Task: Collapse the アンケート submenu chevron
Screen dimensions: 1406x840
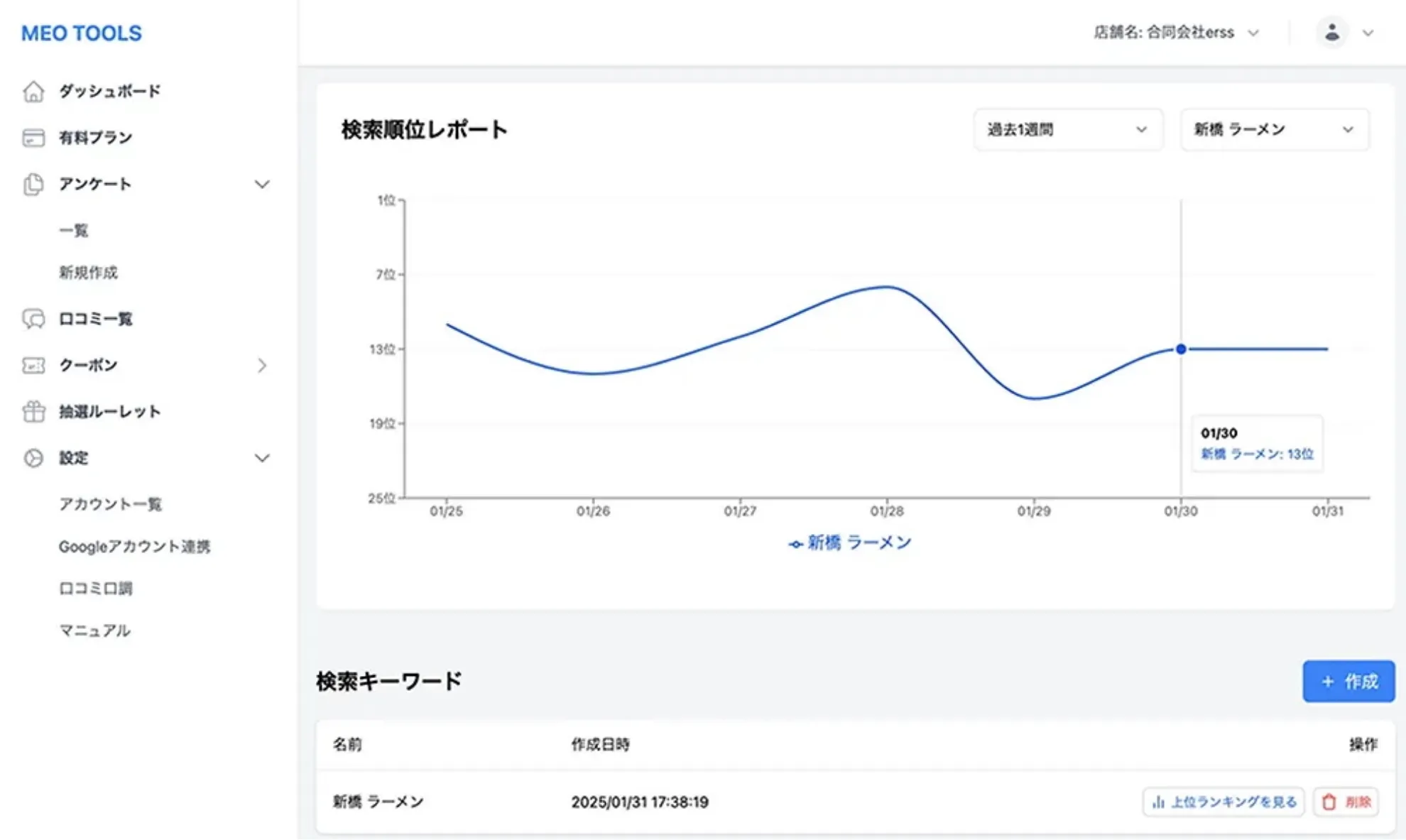Action: pyautogui.click(x=262, y=185)
